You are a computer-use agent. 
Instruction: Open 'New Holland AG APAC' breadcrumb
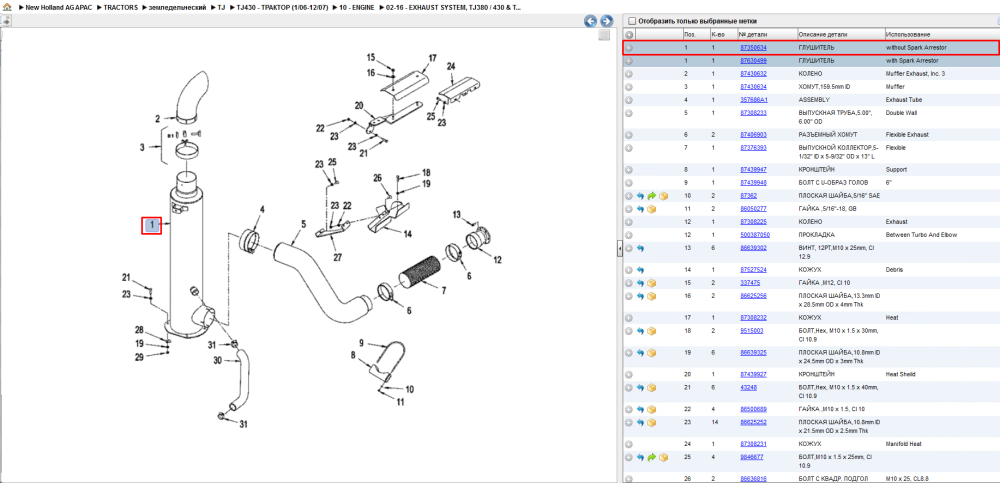click(x=59, y=7)
